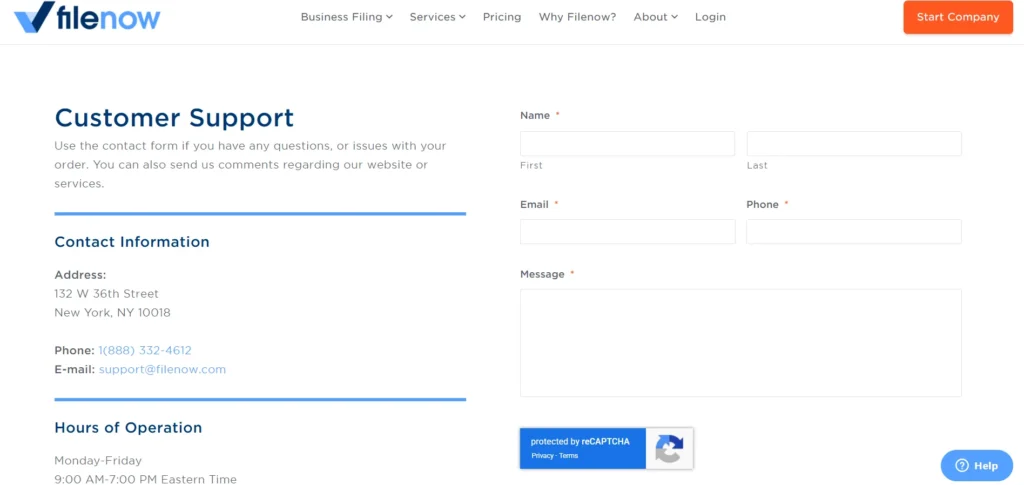The image size is (1024, 485).
Task: Click the question mark Help icon
Action: click(x=962, y=465)
